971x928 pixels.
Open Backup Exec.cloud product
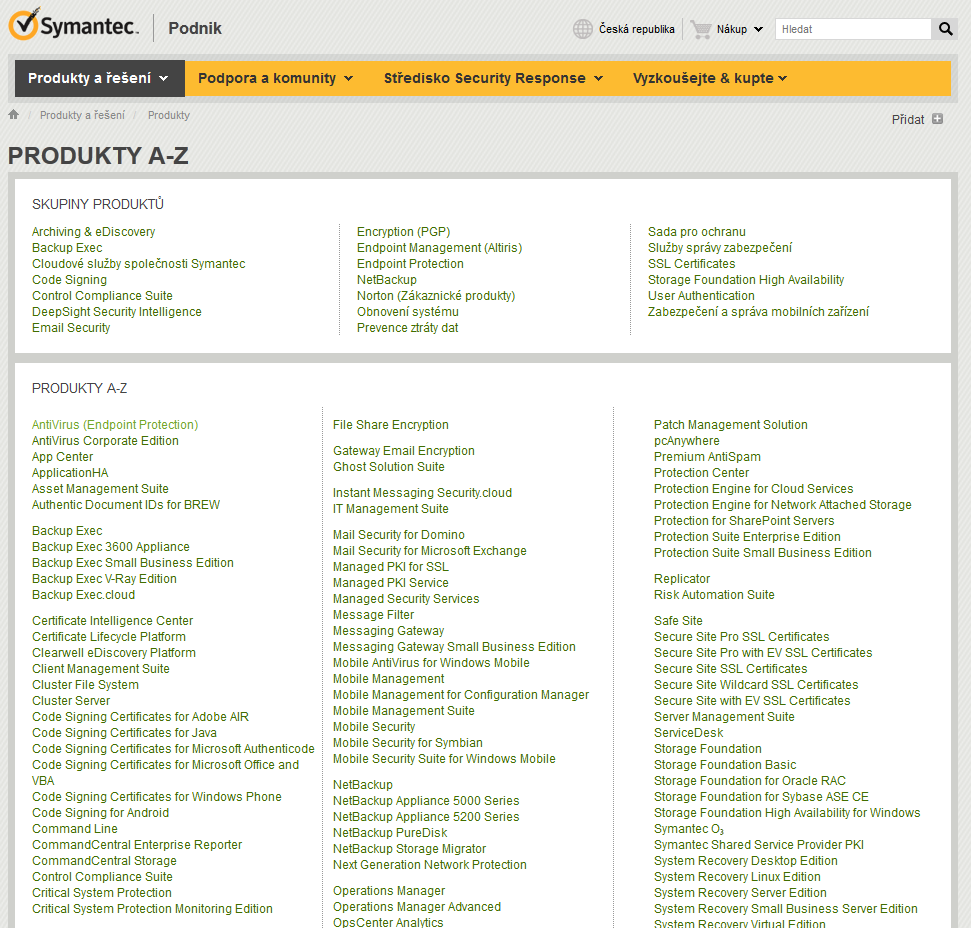pos(84,596)
